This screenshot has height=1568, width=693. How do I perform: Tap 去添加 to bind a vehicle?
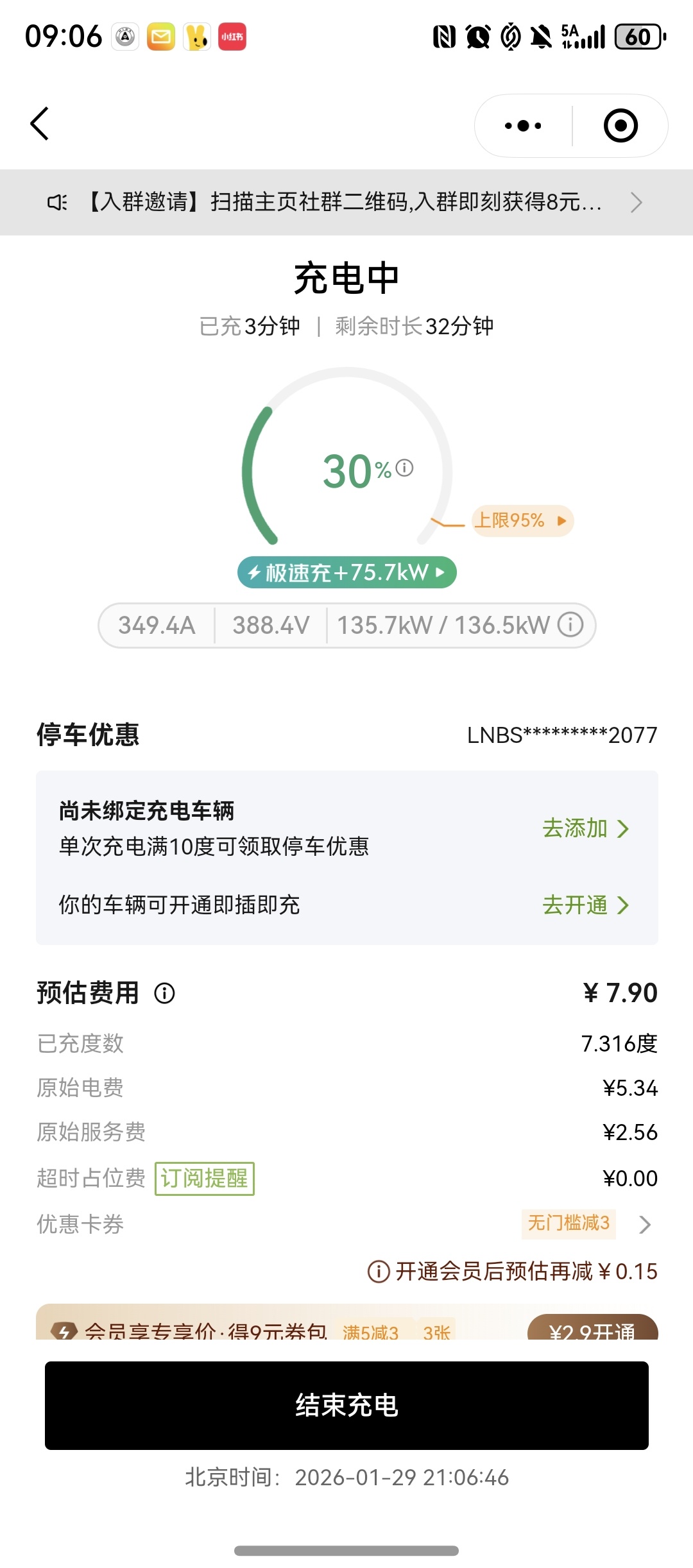click(585, 828)
